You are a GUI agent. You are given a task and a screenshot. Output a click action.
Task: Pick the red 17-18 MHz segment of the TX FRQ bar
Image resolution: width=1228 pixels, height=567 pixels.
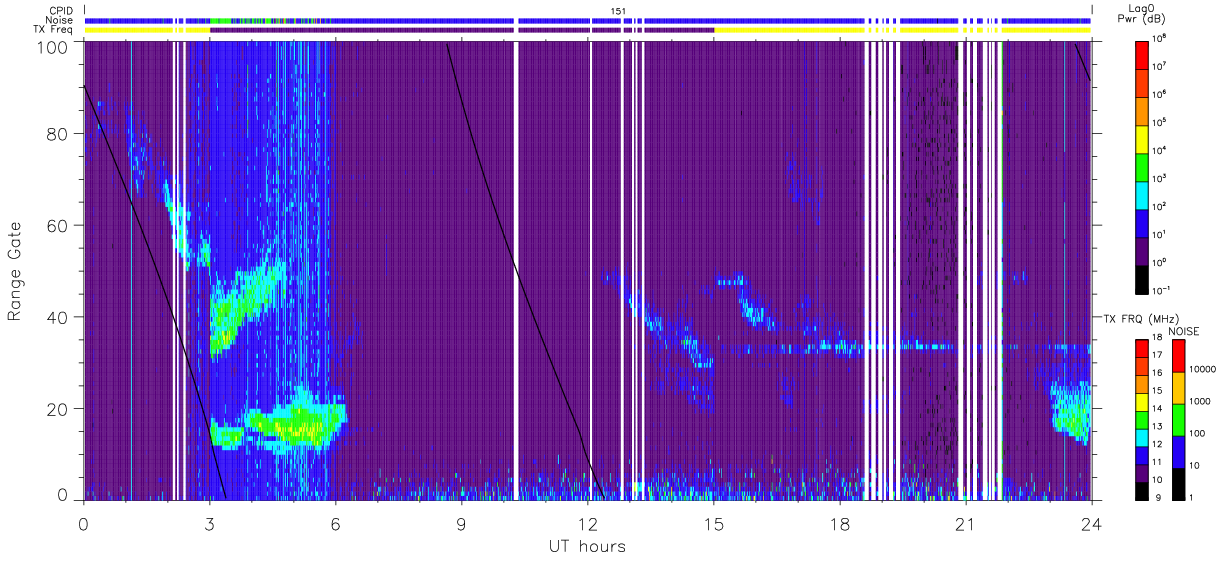pos(1142,348)
